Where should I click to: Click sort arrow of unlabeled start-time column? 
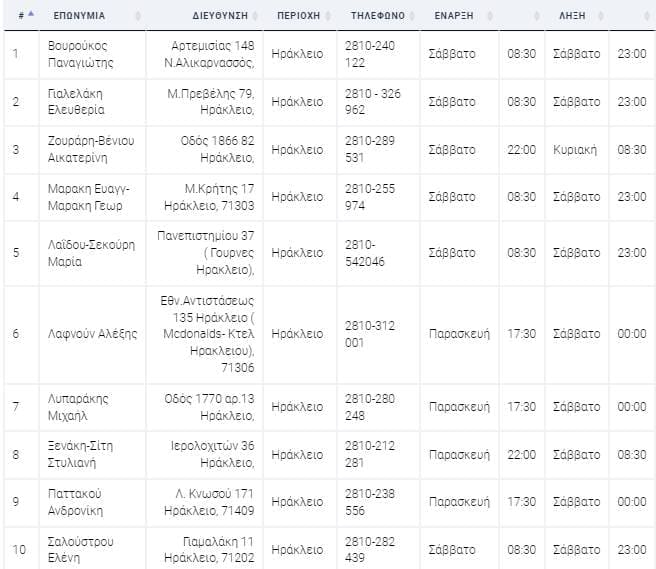pos(537,16)
